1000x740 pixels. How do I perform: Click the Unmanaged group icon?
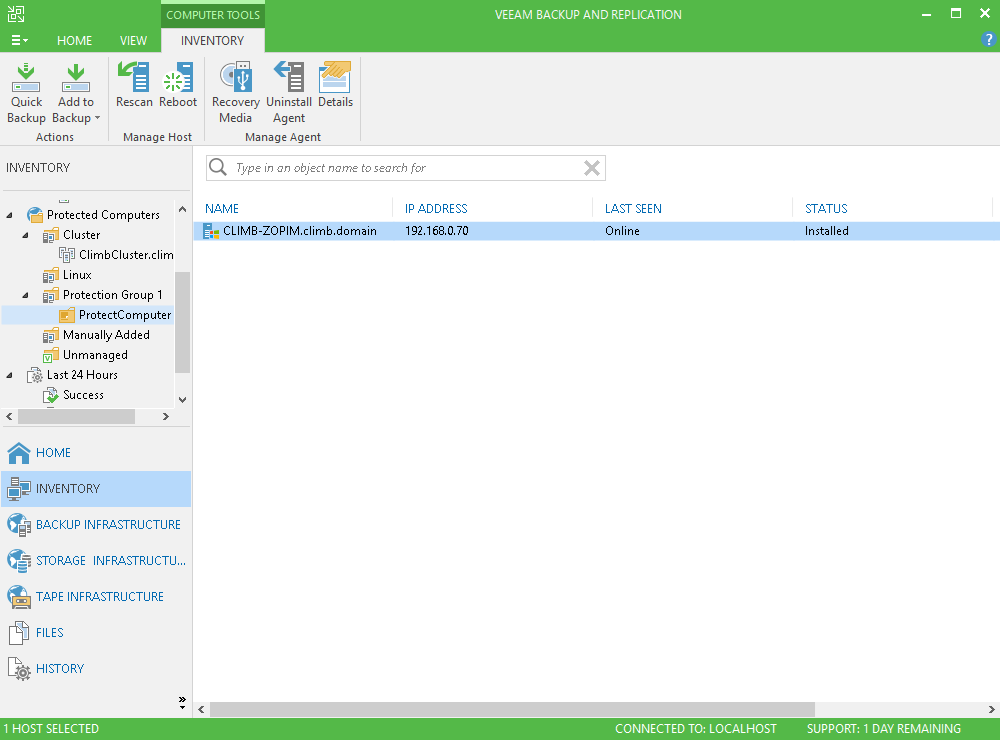coord(51,355)
